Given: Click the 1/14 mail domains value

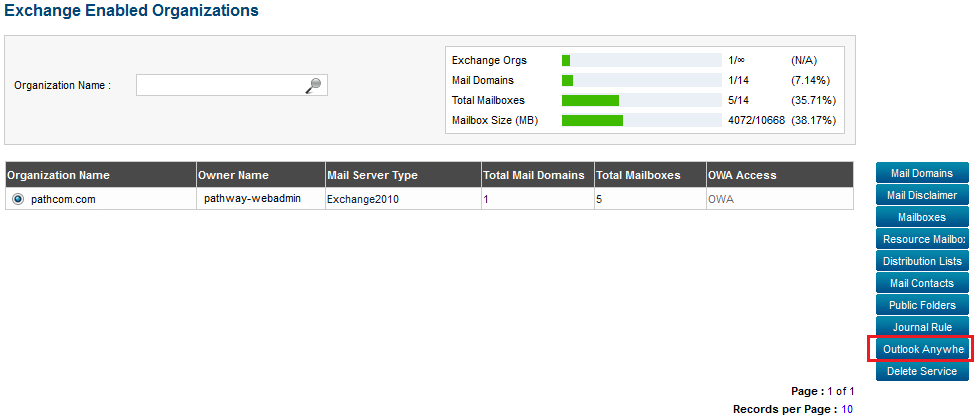Looking at the screenshot, I should click(x=738, y=80).
